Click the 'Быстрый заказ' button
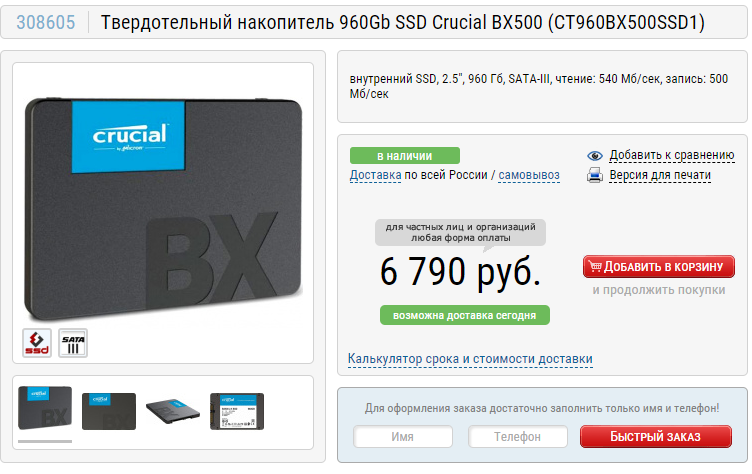The width and height of the screenshot is (752, 474). click(x=656, y=437)
